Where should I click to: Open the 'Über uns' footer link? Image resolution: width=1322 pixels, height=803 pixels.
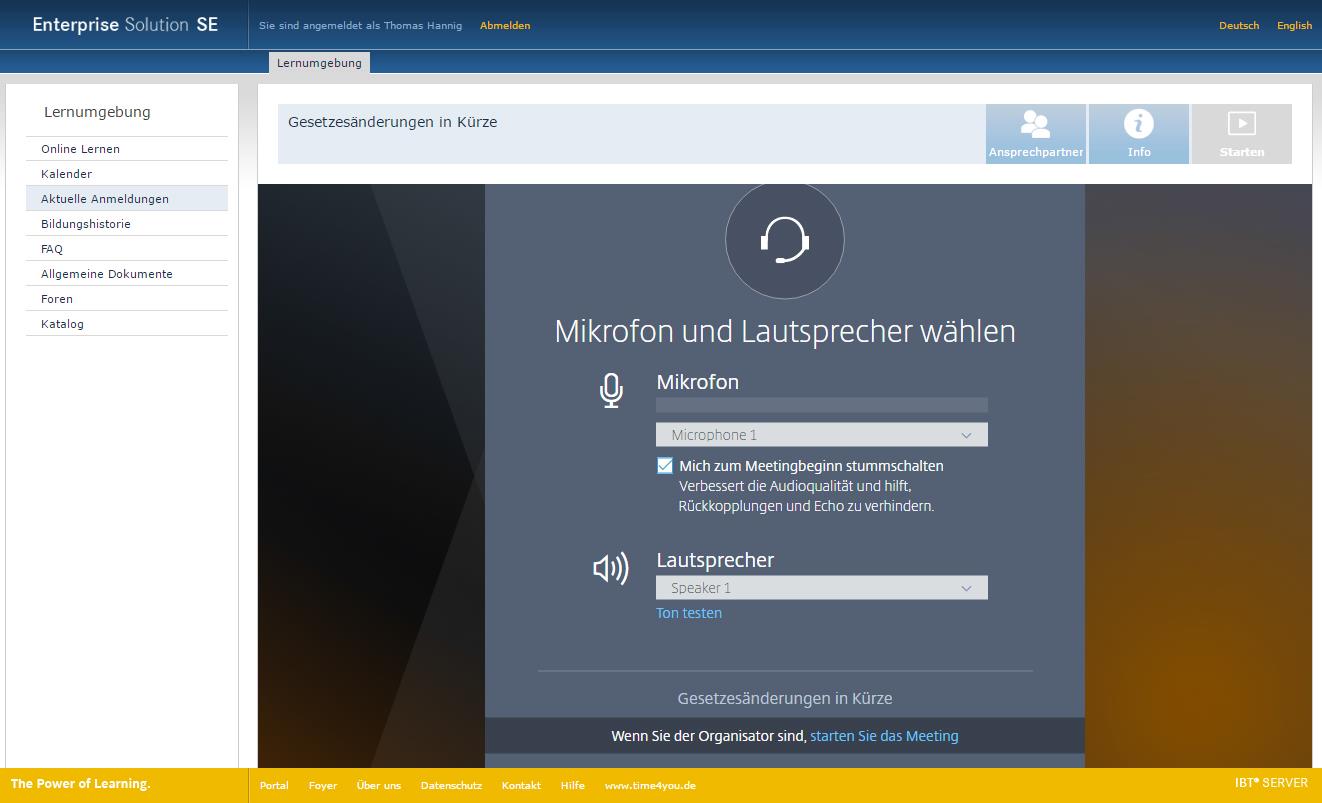[x=378, y=786]
